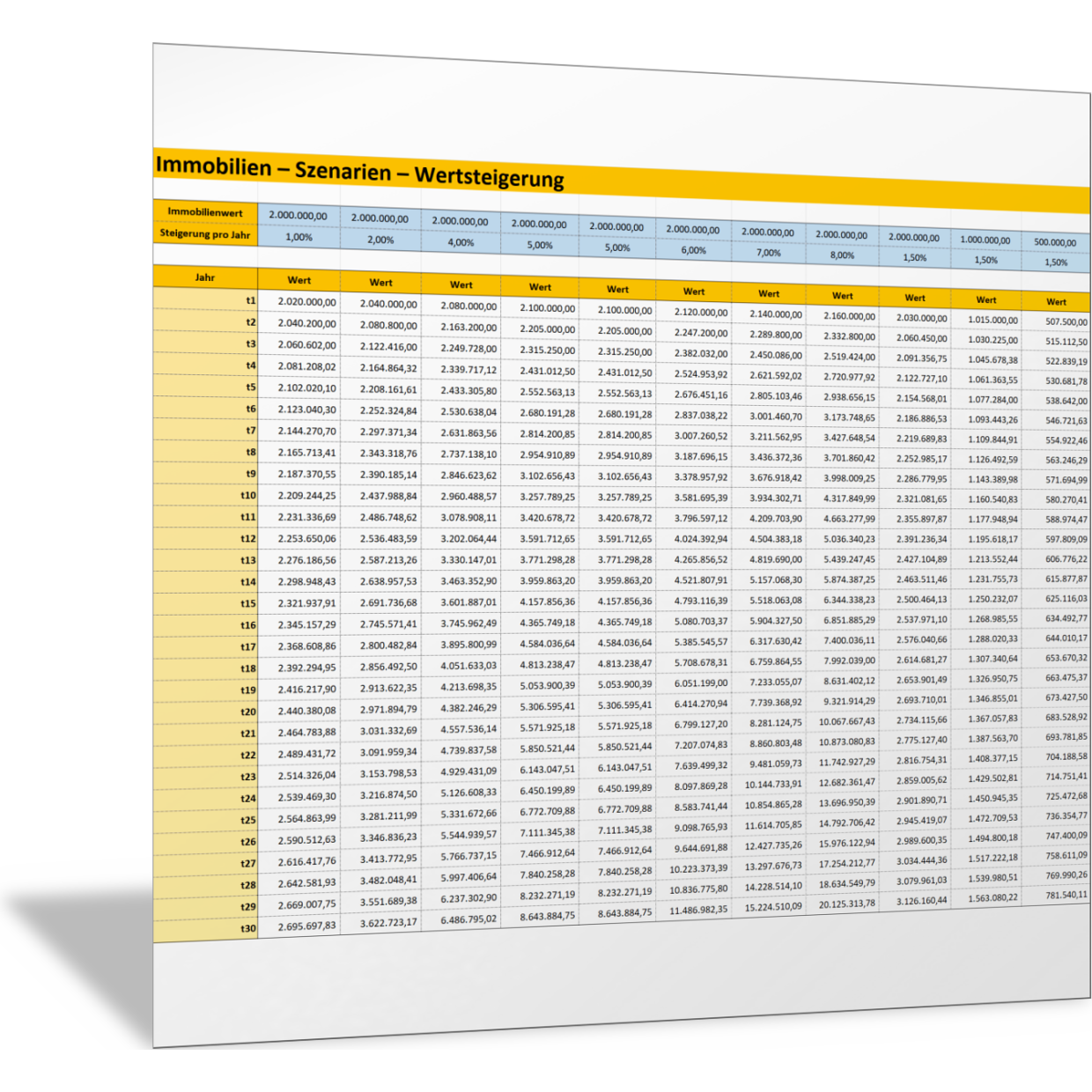Select the Steigerung pro Jahr label cell
Image resolution: width=1092 pixels, height=1092 pixels.
click(205, 234)
